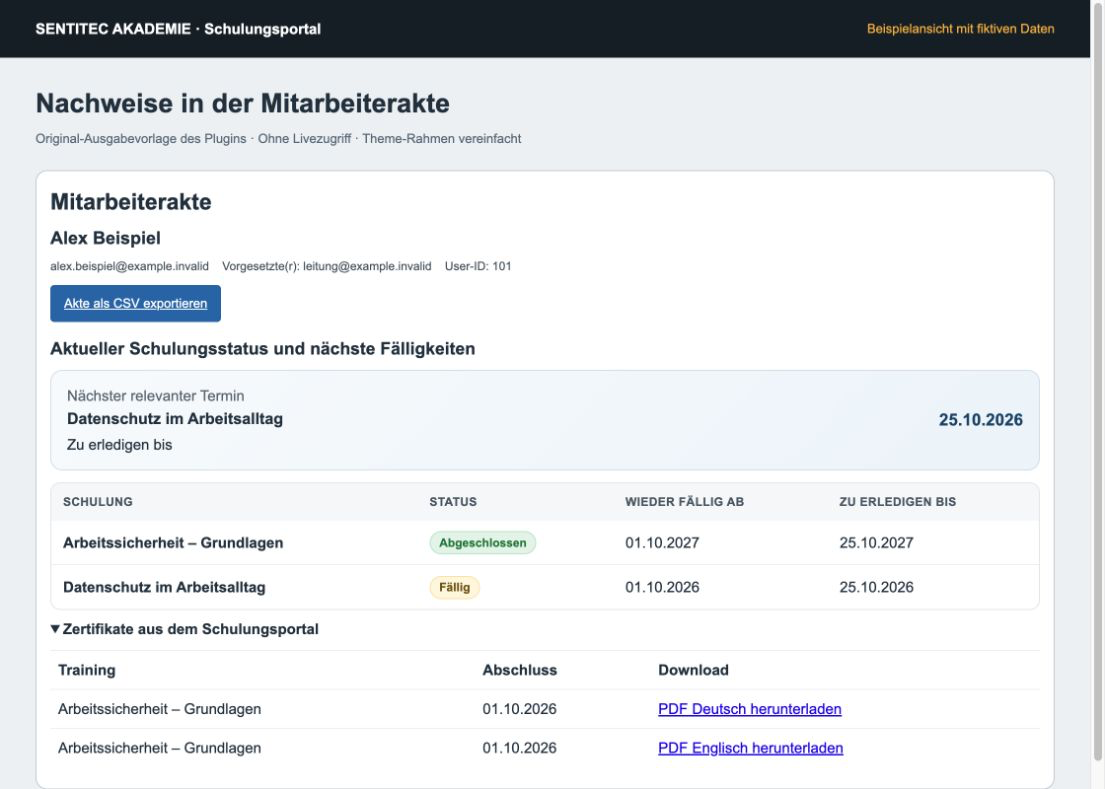Click email 'alex.beispiel@example.invalid'
The height and width of the screenshot is (789, 1105).
[130, 266]
